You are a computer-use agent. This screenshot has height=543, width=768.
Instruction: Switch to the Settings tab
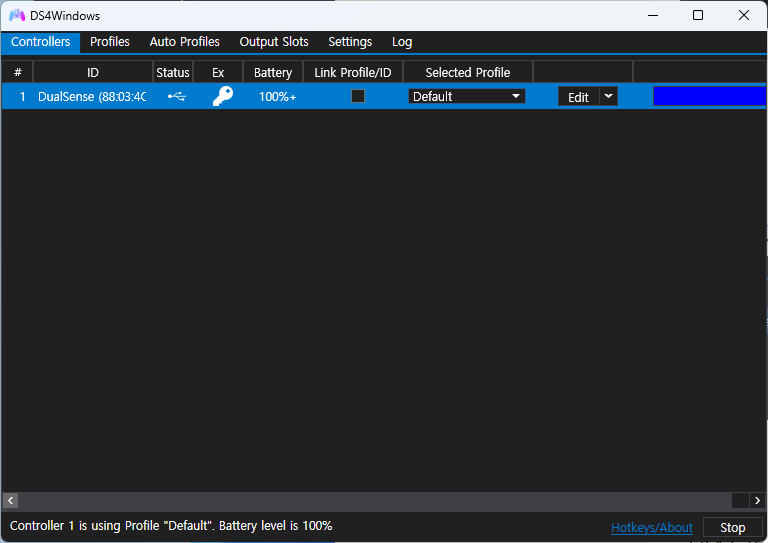coord(350,42)
